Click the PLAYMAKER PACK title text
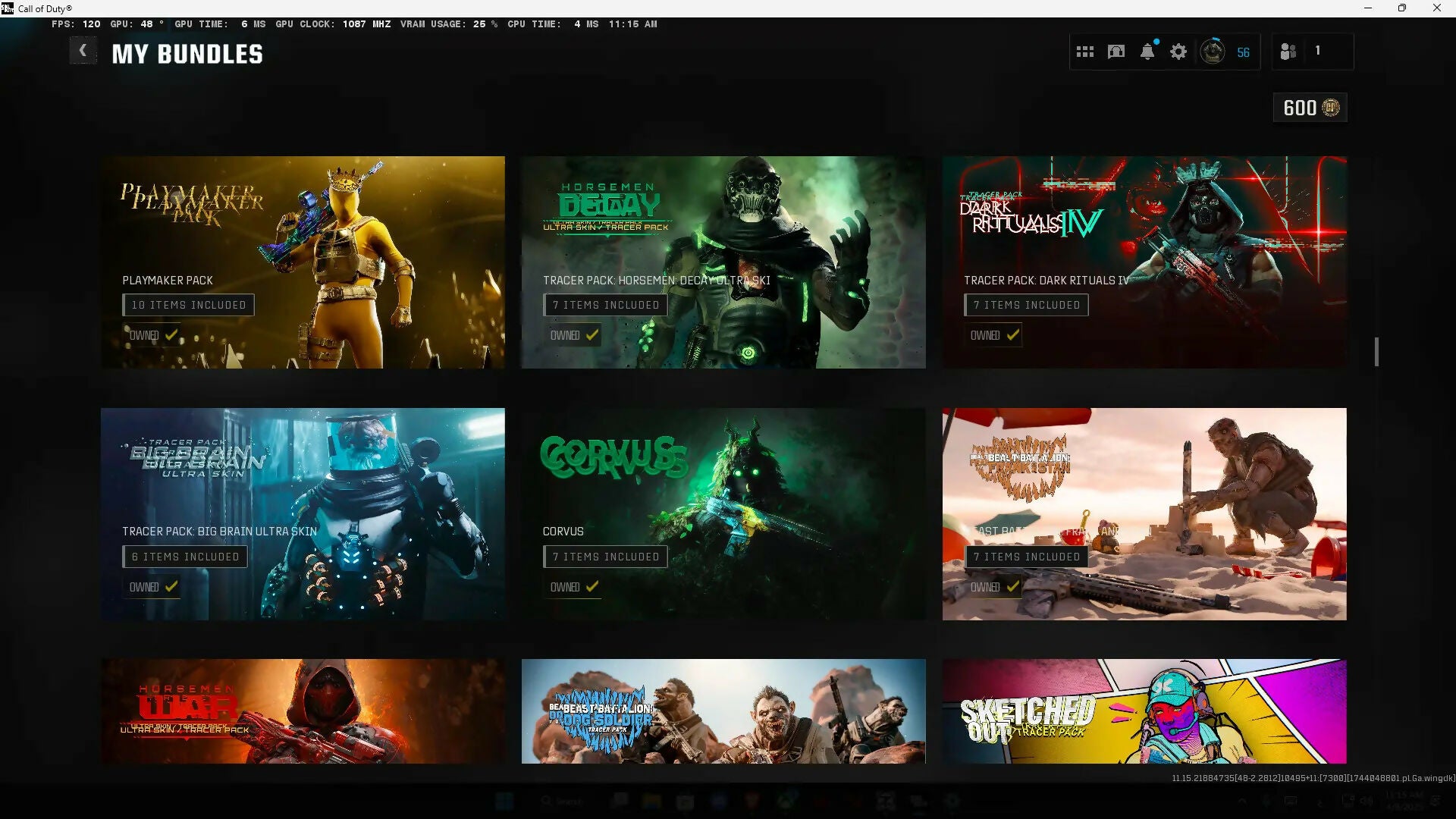This screenshot has height=819, width=1456. pos(168,281)
